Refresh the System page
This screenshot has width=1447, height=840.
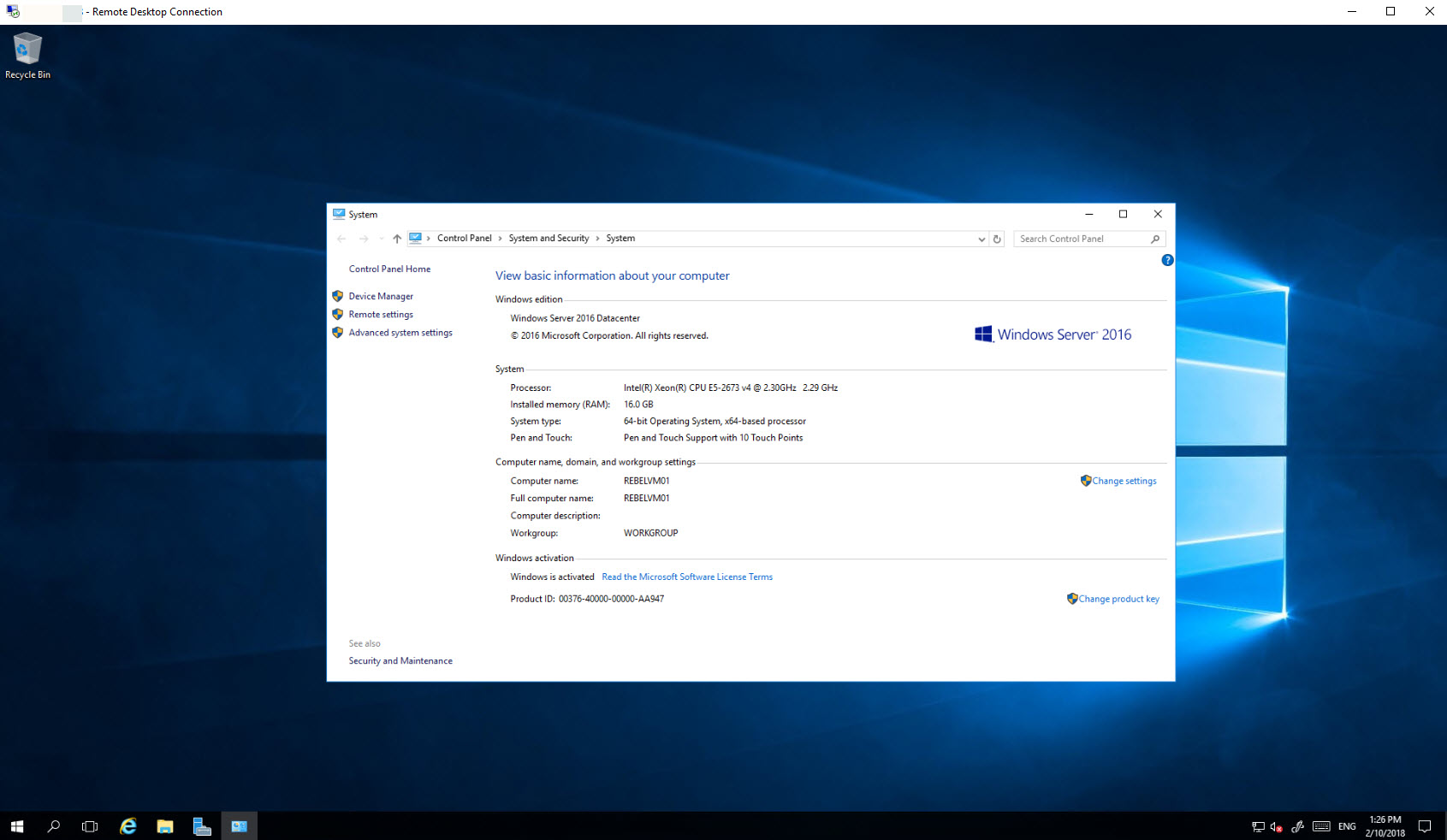coord(997,240)
